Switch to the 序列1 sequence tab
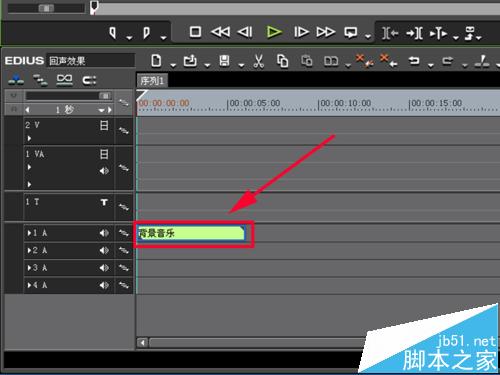This screenshot has width=500, height=375. 152,81
